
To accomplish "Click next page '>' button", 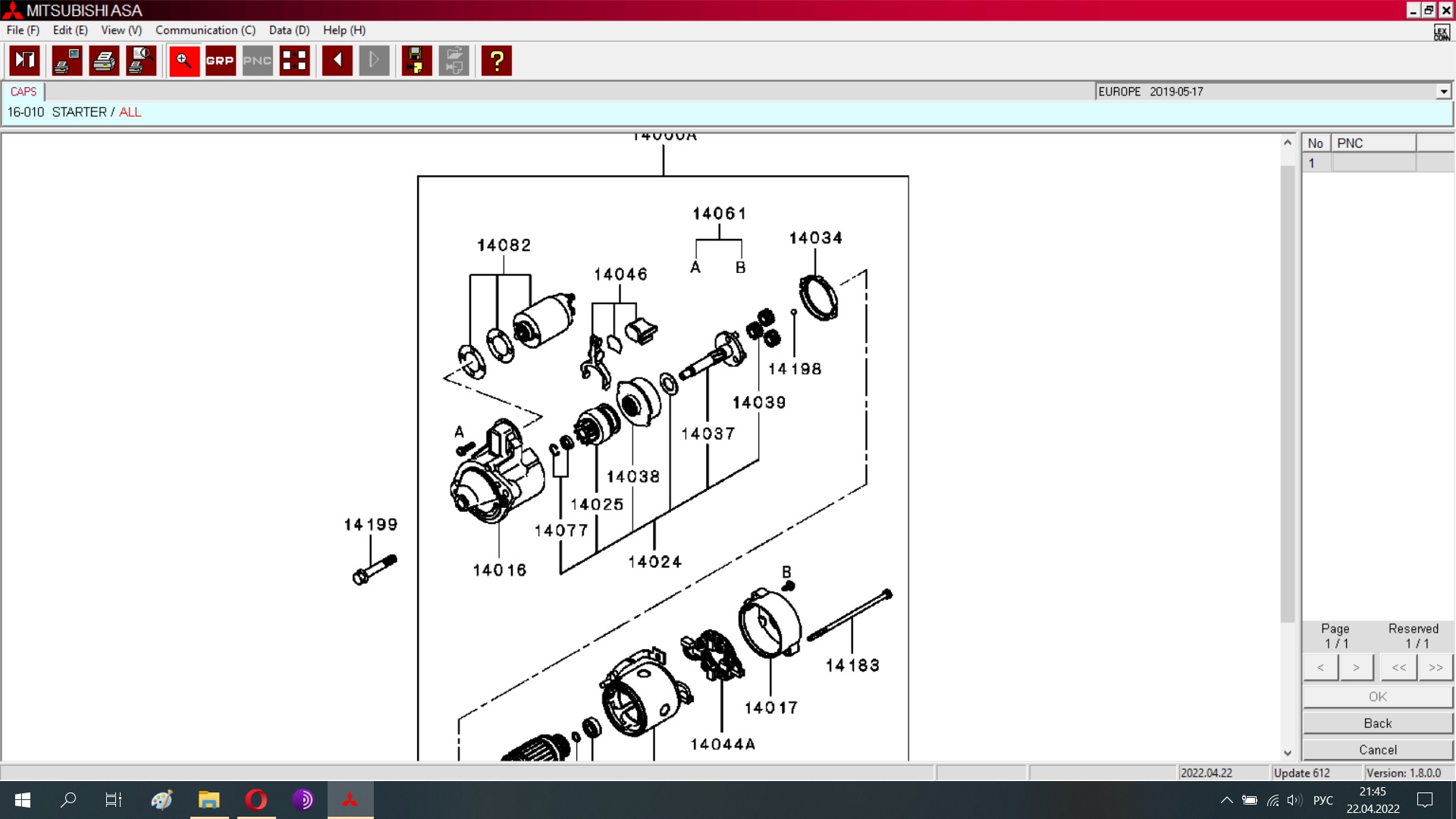I will pyautogui.click(x=1356, y=667).
